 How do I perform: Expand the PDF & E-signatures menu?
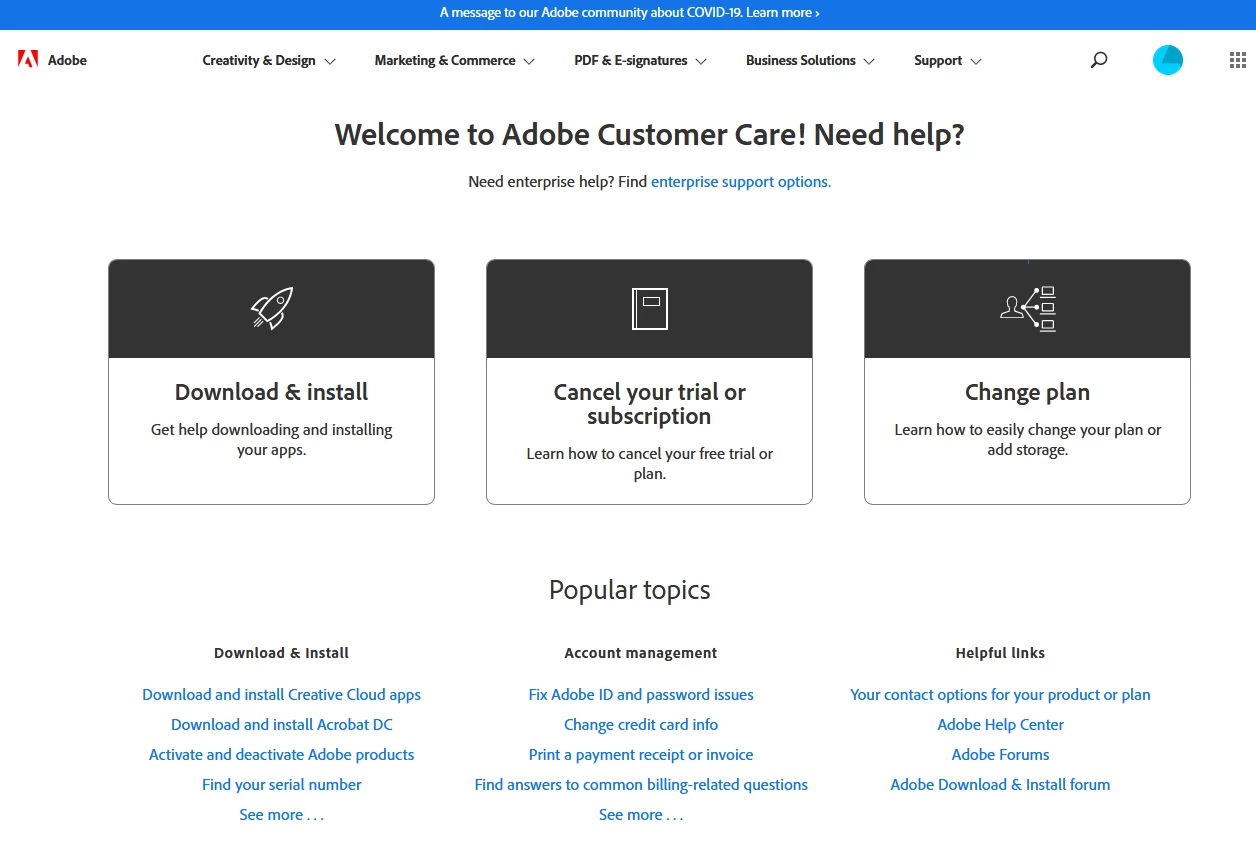[x=640, y=60]
